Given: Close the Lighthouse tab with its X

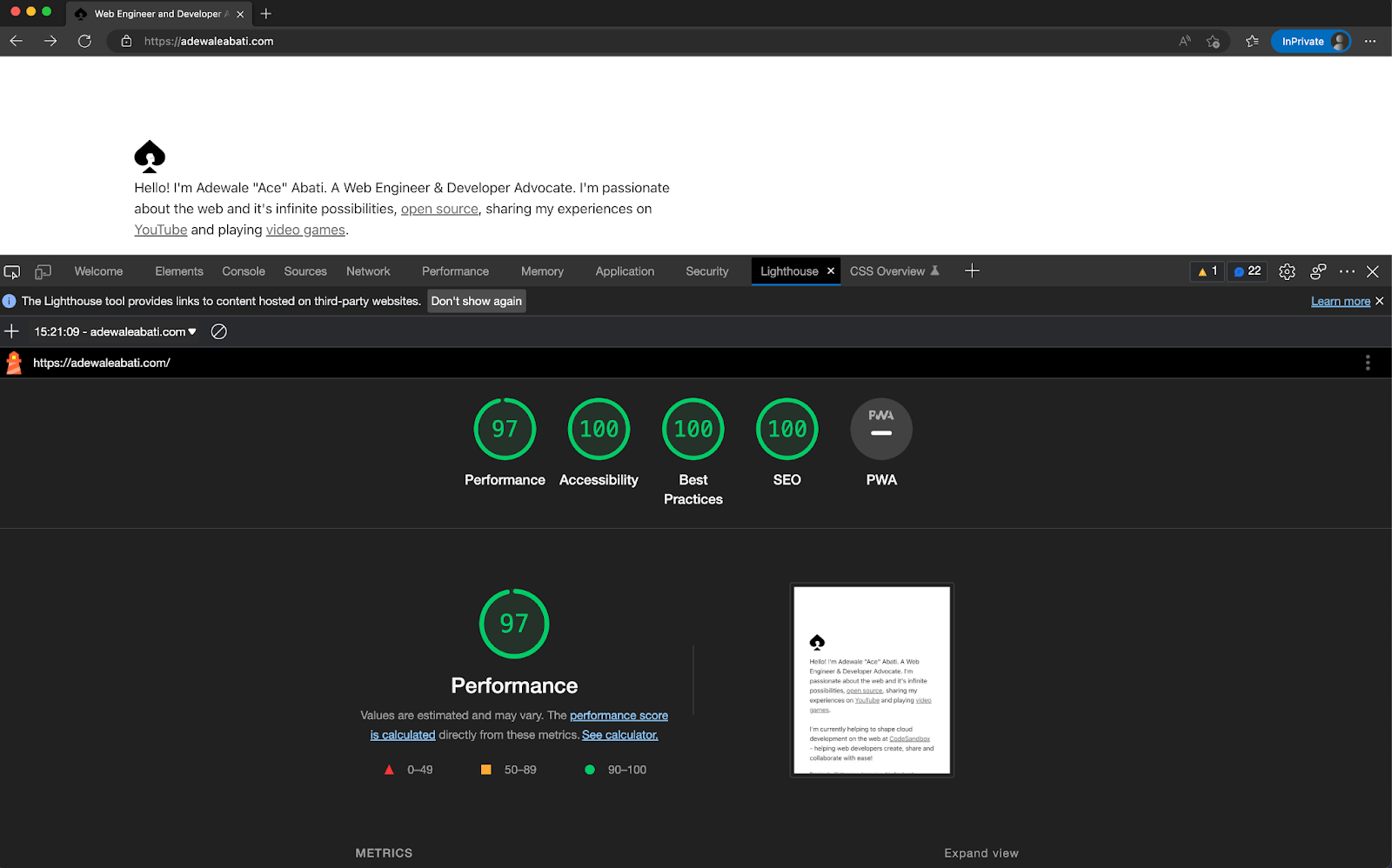Looking at the screenshot, I should click(x=831, y=271).
